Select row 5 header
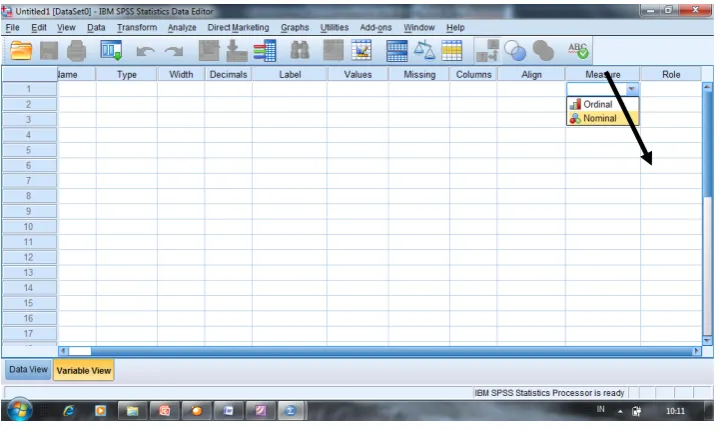Screen dimensions: 719x430 point(29,150)
